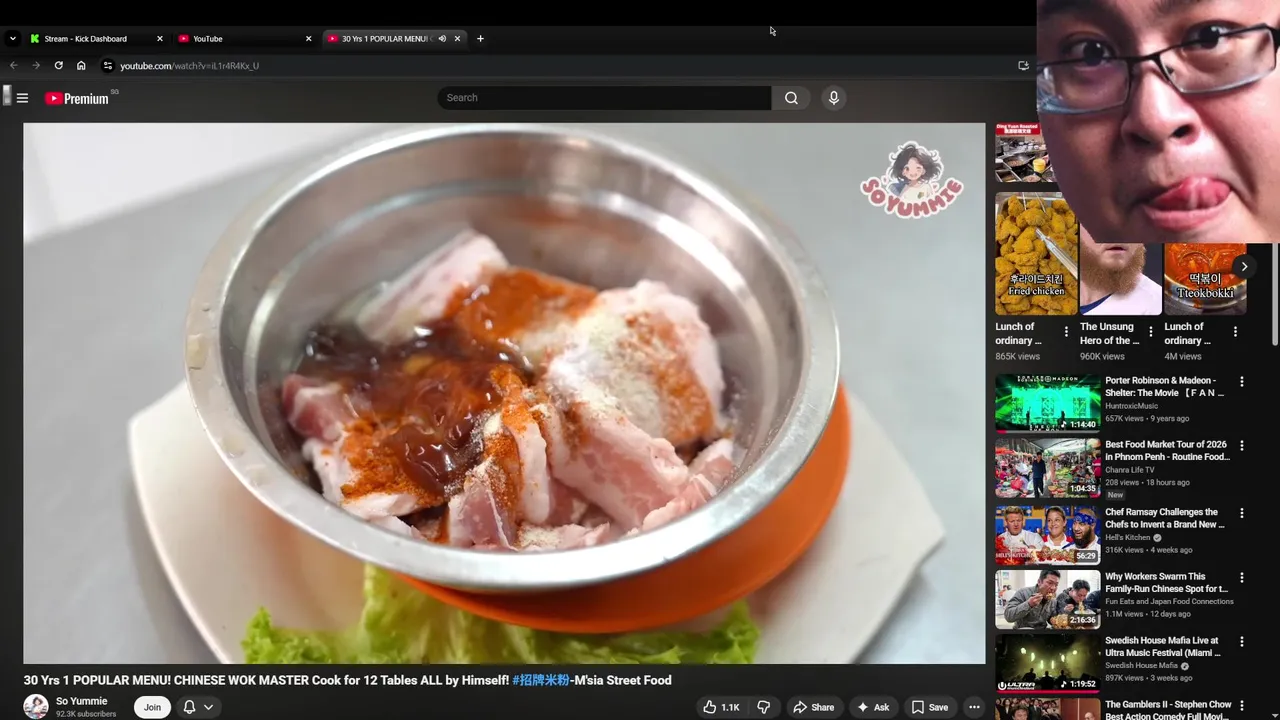1280x720 pixels.
Task: Click the YouTube Premium logo
Action: [x=77, y=98]
